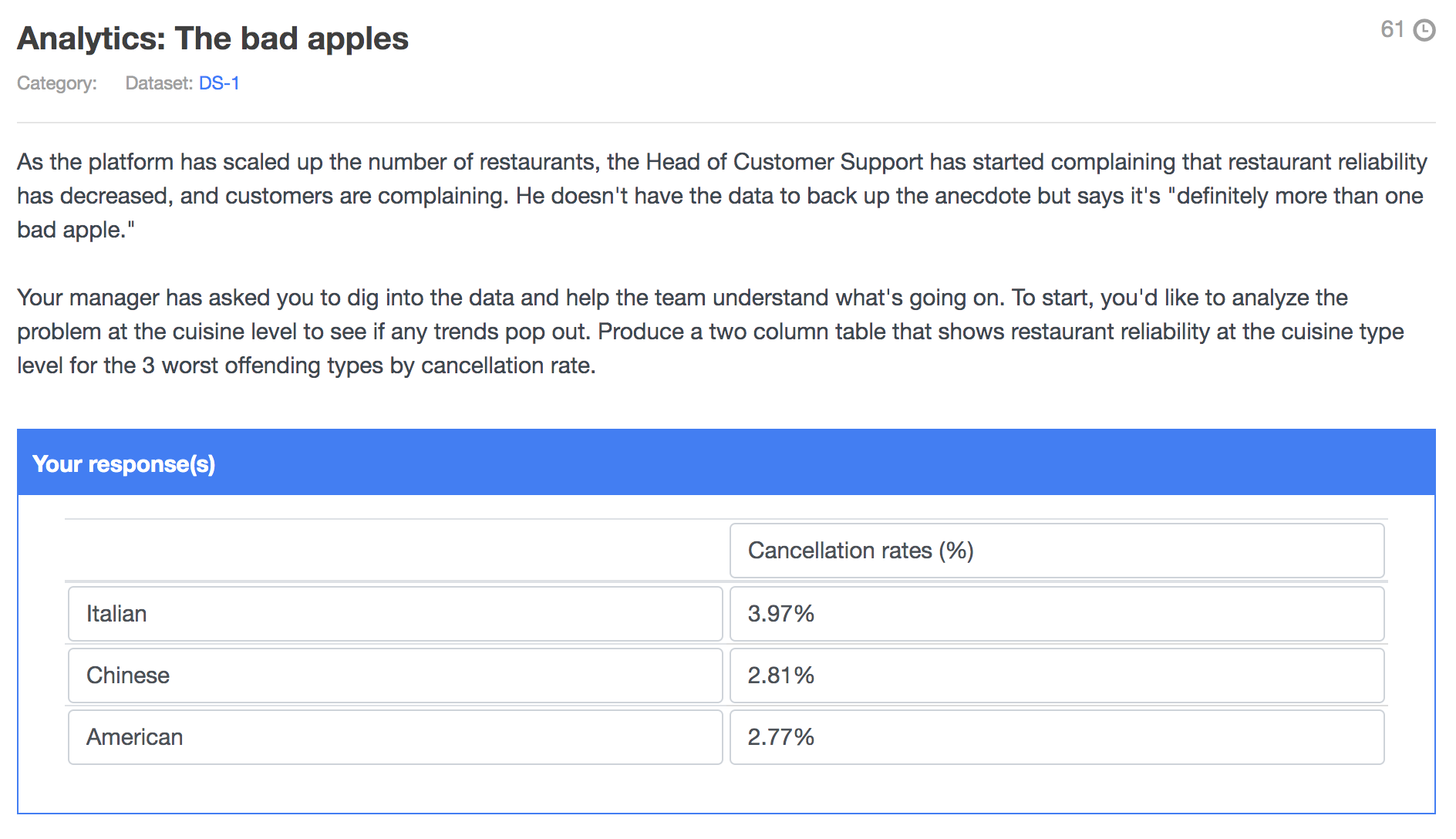Click the quoted 'bad apple.' text
This screenshot has height=839, width=1456.
(76, 230)
